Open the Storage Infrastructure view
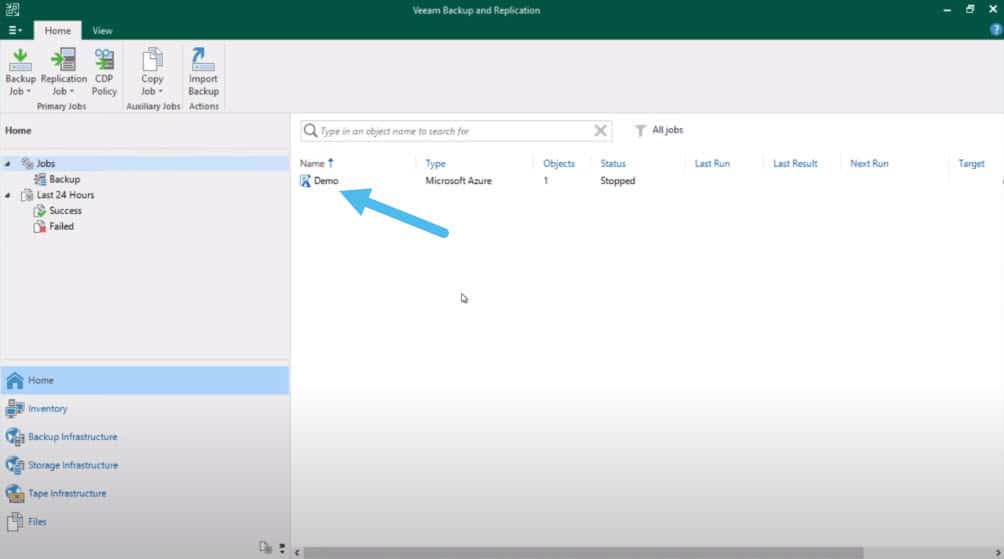This screenshot has height=559, width=1004. point(145,465)
